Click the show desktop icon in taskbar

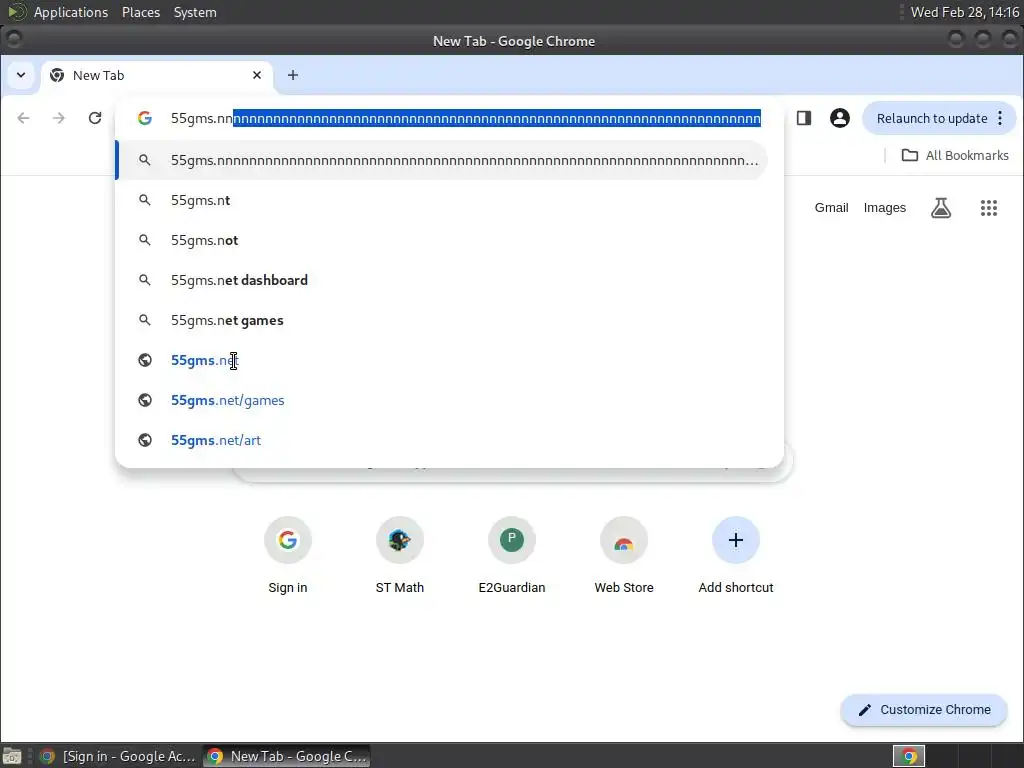[x=12, y=756]
